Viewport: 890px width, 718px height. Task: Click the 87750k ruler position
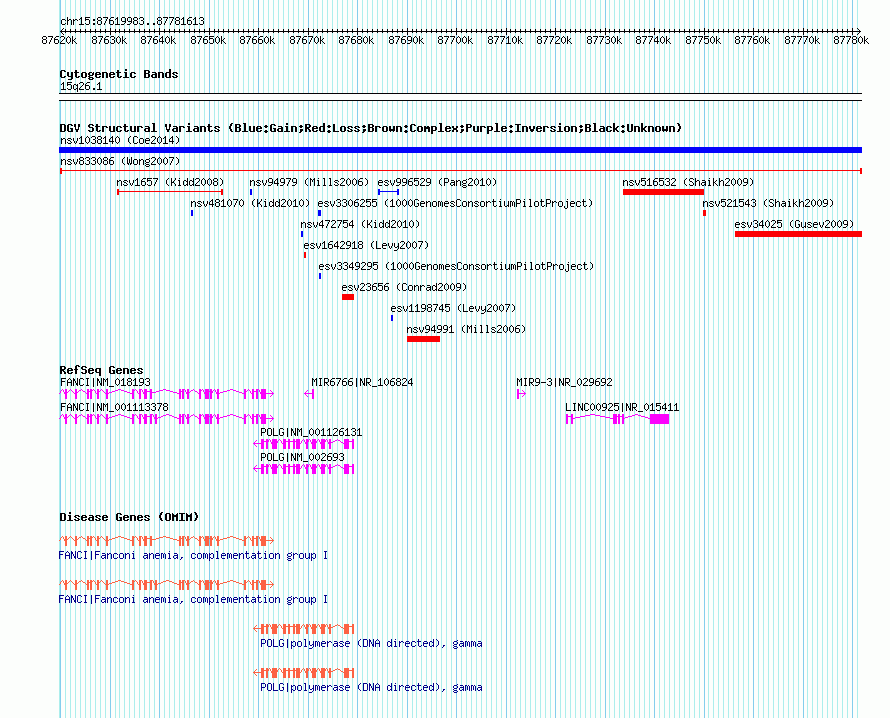[703, 40]
